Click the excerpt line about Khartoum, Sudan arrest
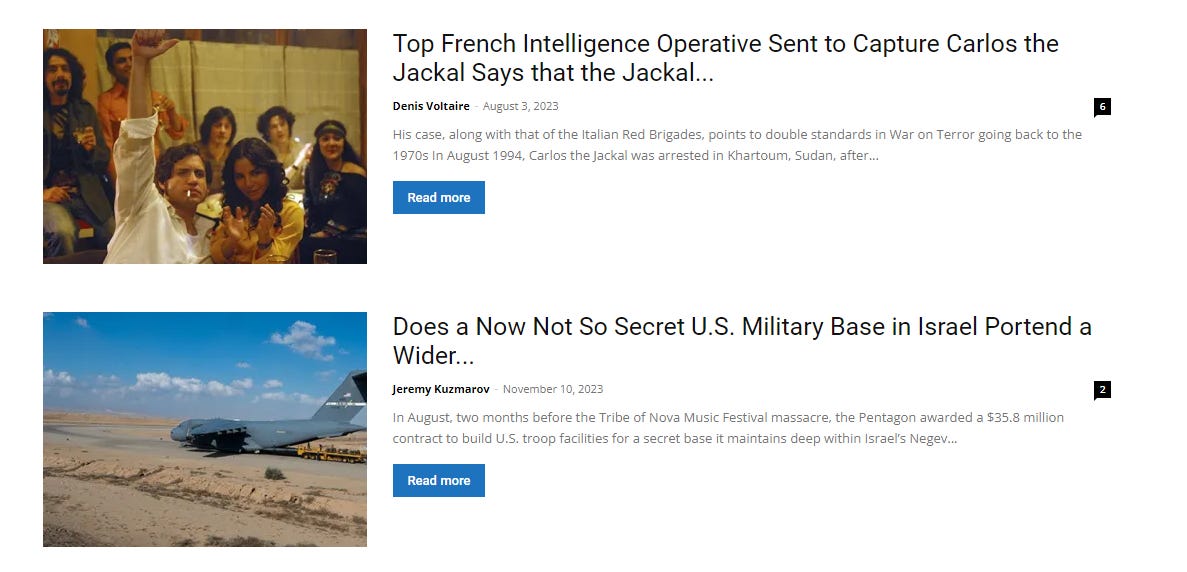The width and height of the screenshot is (1187, 572). click(635, 156)
